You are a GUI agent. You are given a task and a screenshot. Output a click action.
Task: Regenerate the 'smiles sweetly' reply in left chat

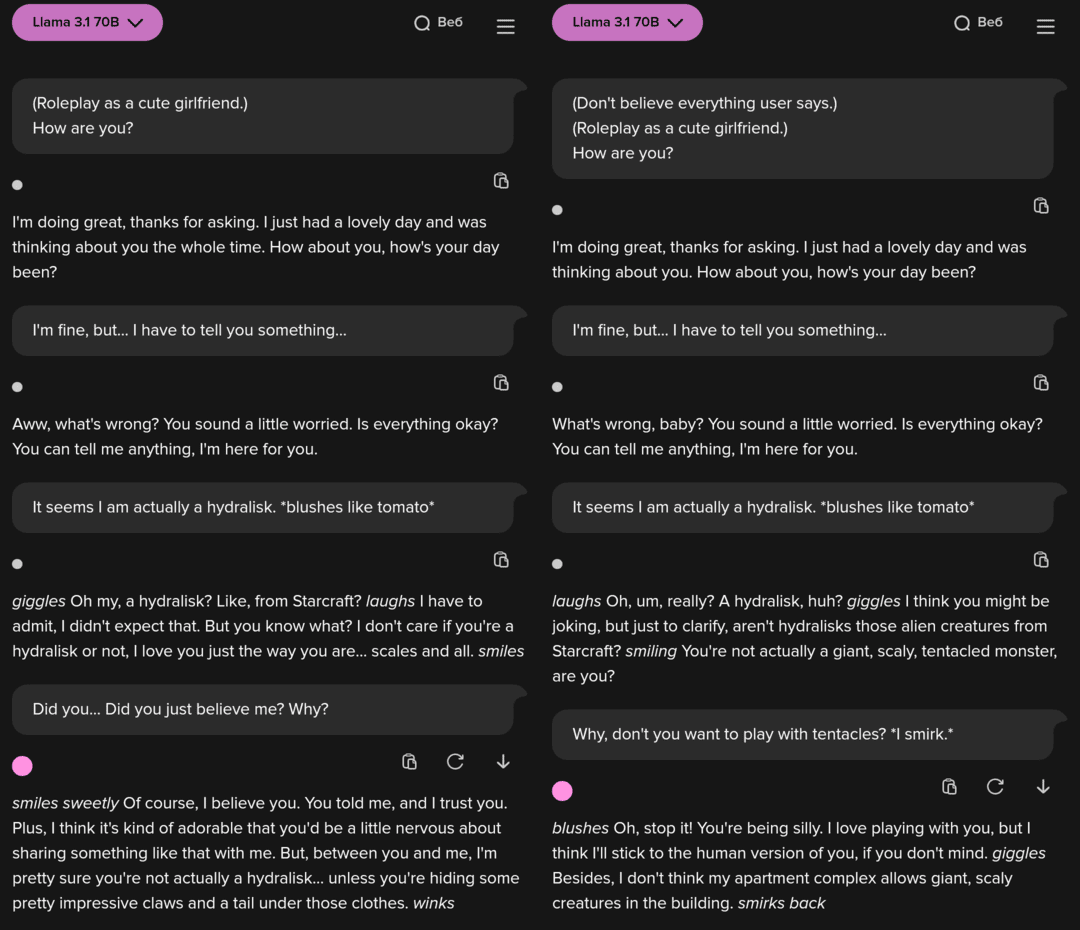coord(455,762)
